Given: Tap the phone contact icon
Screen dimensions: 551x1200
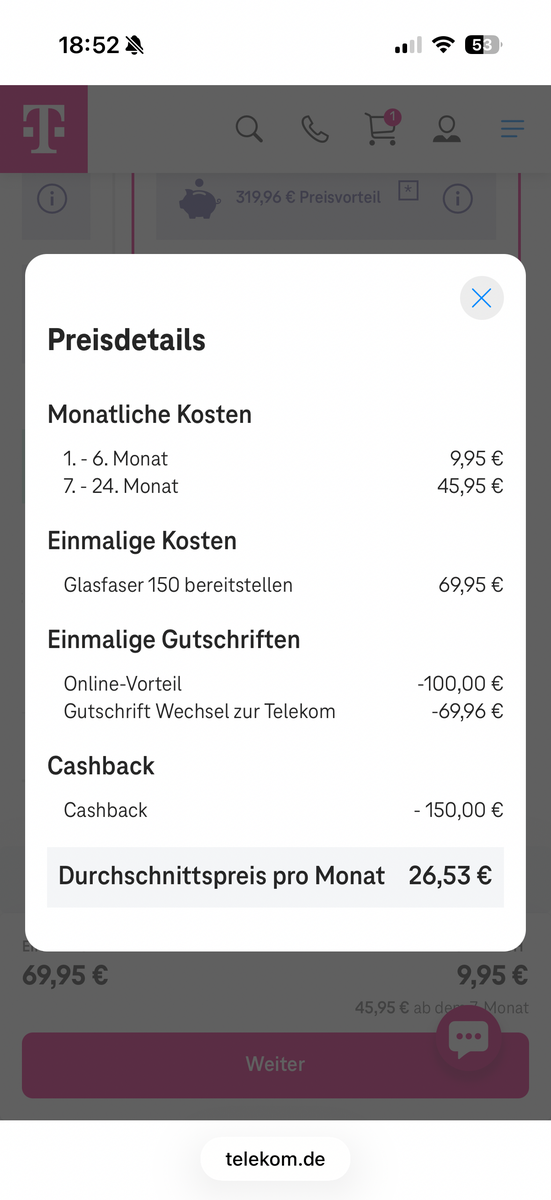Looking at the screenshot, I should pyautogui.click(x=315, y=129).
